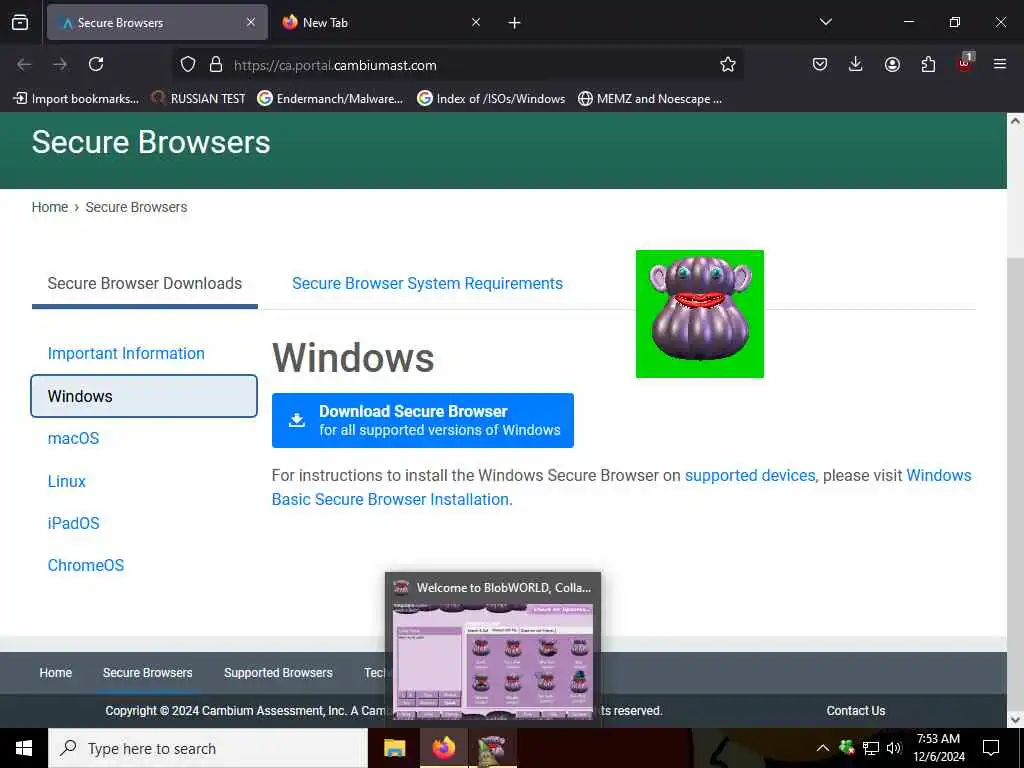Open network status tray icon
The height and width of the screenshot is (768, 1024).
871,748
